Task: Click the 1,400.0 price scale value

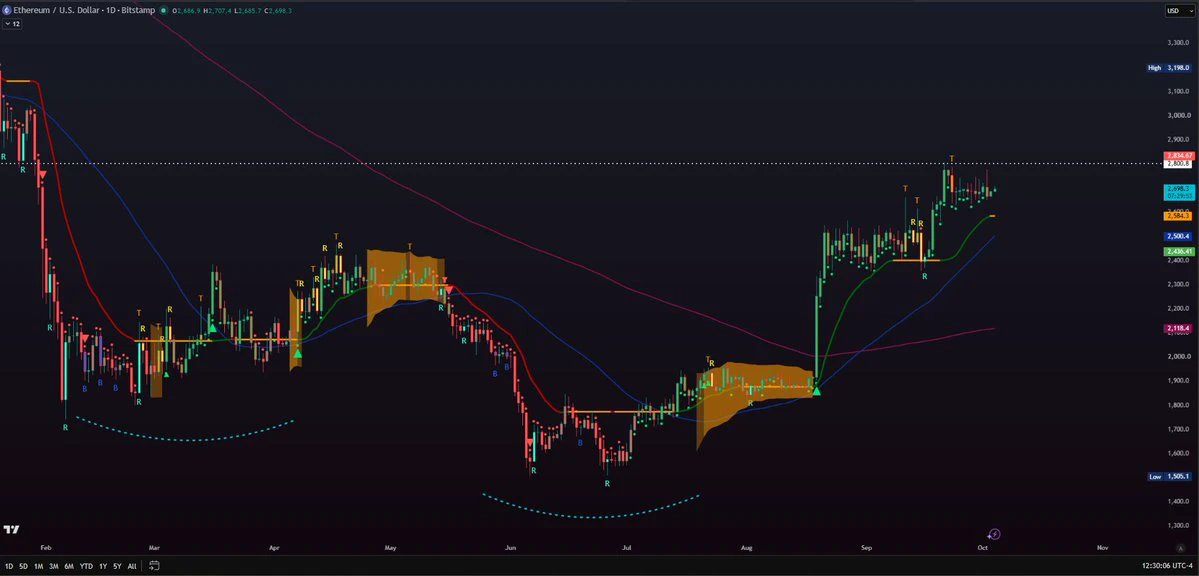Action: click(x=1178, y=501)
